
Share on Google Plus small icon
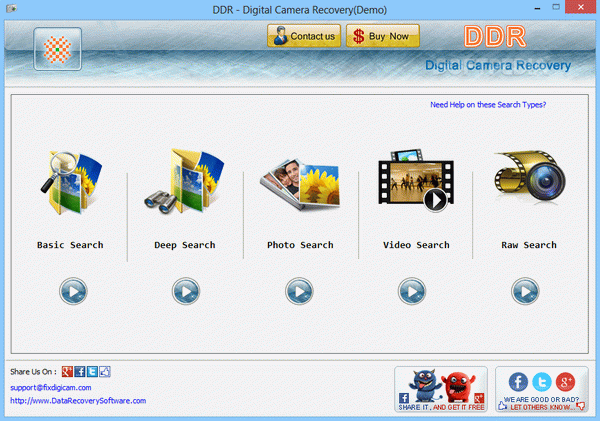(67, 372)
